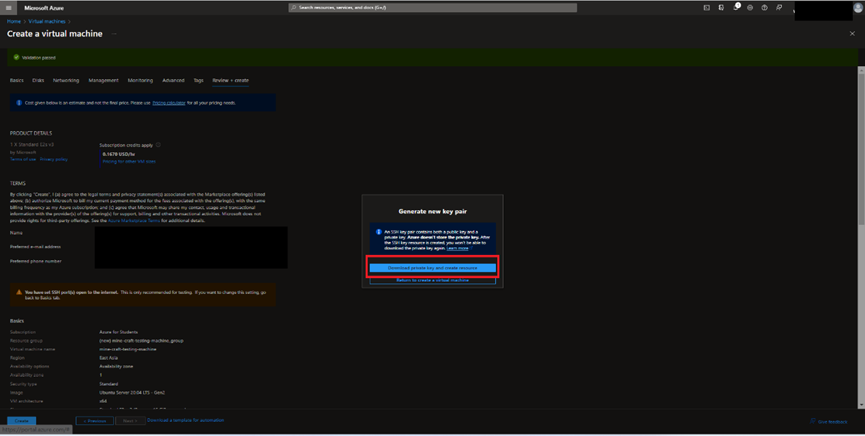Image resolution: width=865 pixels, height=436 pixels.
Task: Switch to the Tags tab
Action: (199, 81)
